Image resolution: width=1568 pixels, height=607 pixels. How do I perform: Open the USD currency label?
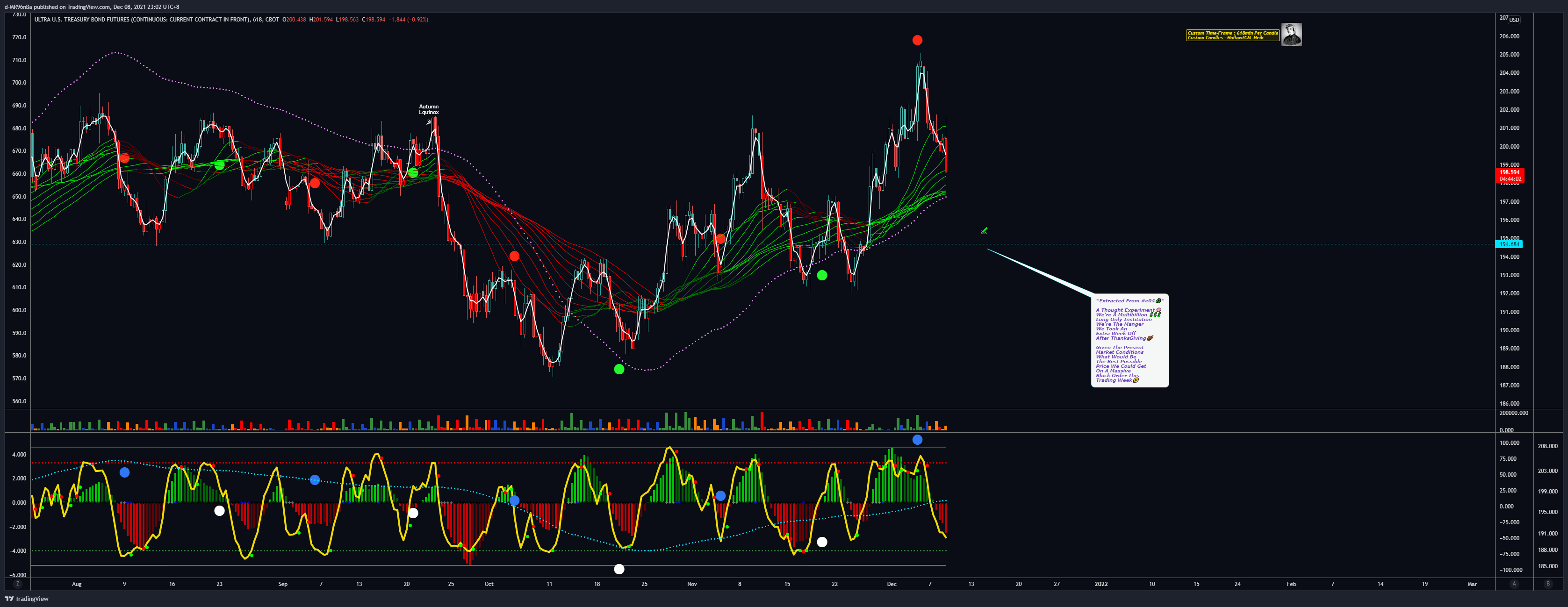[1514, 20]
